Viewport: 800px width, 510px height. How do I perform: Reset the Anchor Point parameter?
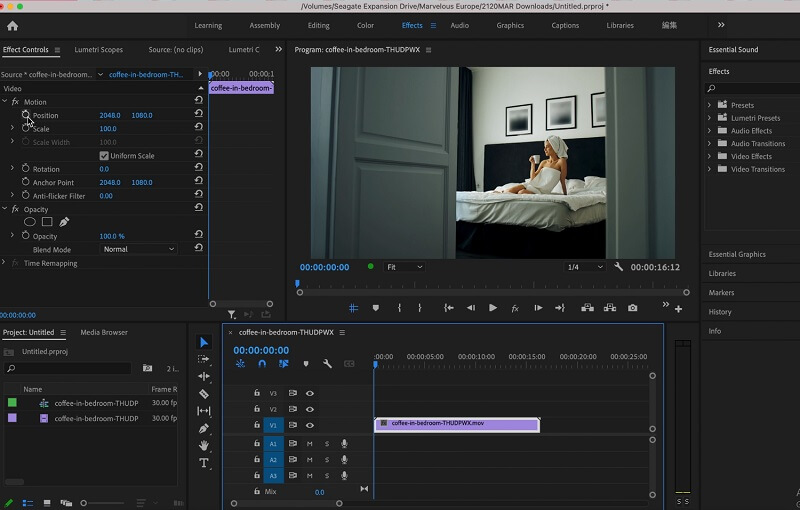coord(198,180)
